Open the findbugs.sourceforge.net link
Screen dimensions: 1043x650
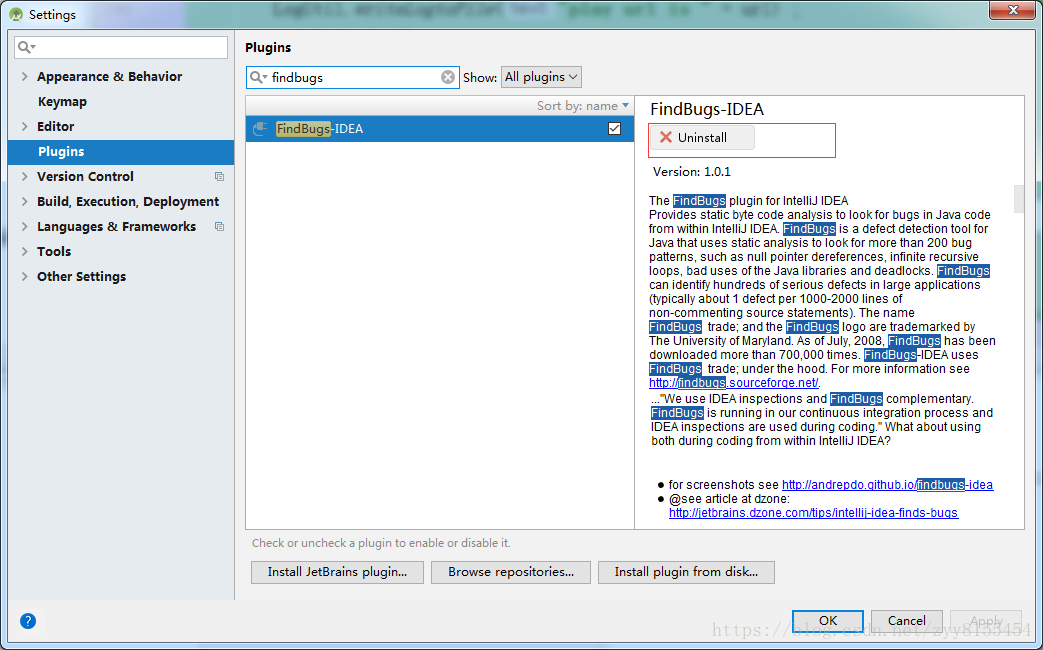point(734,383)
